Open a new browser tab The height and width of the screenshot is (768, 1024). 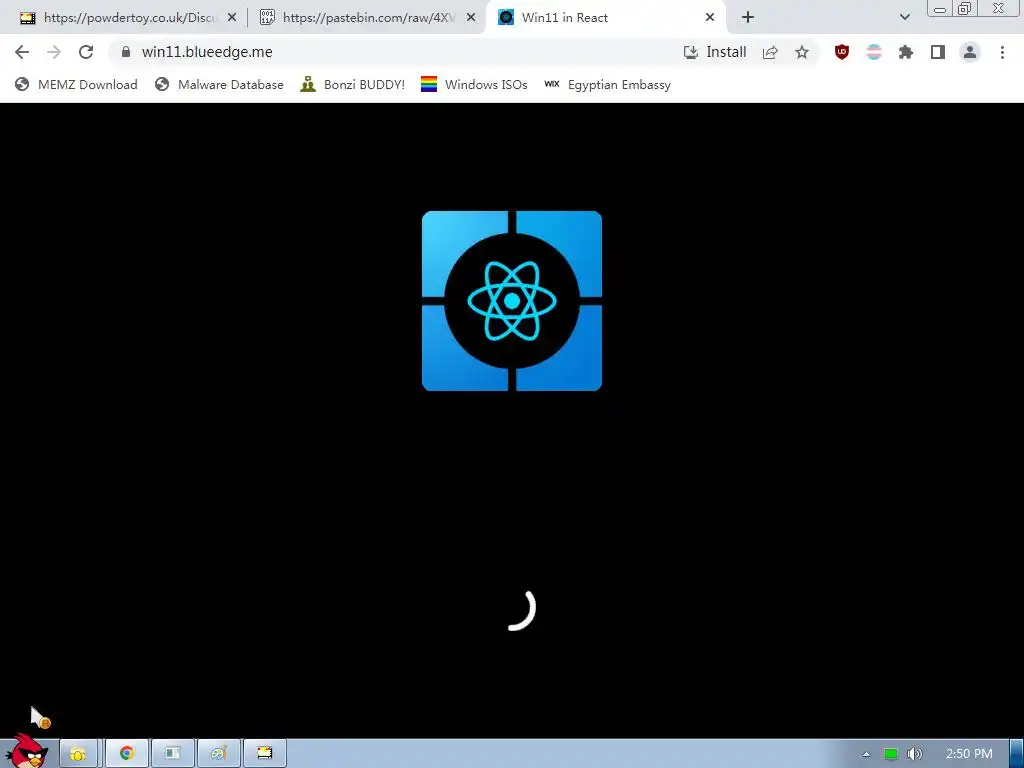point(748,18)
